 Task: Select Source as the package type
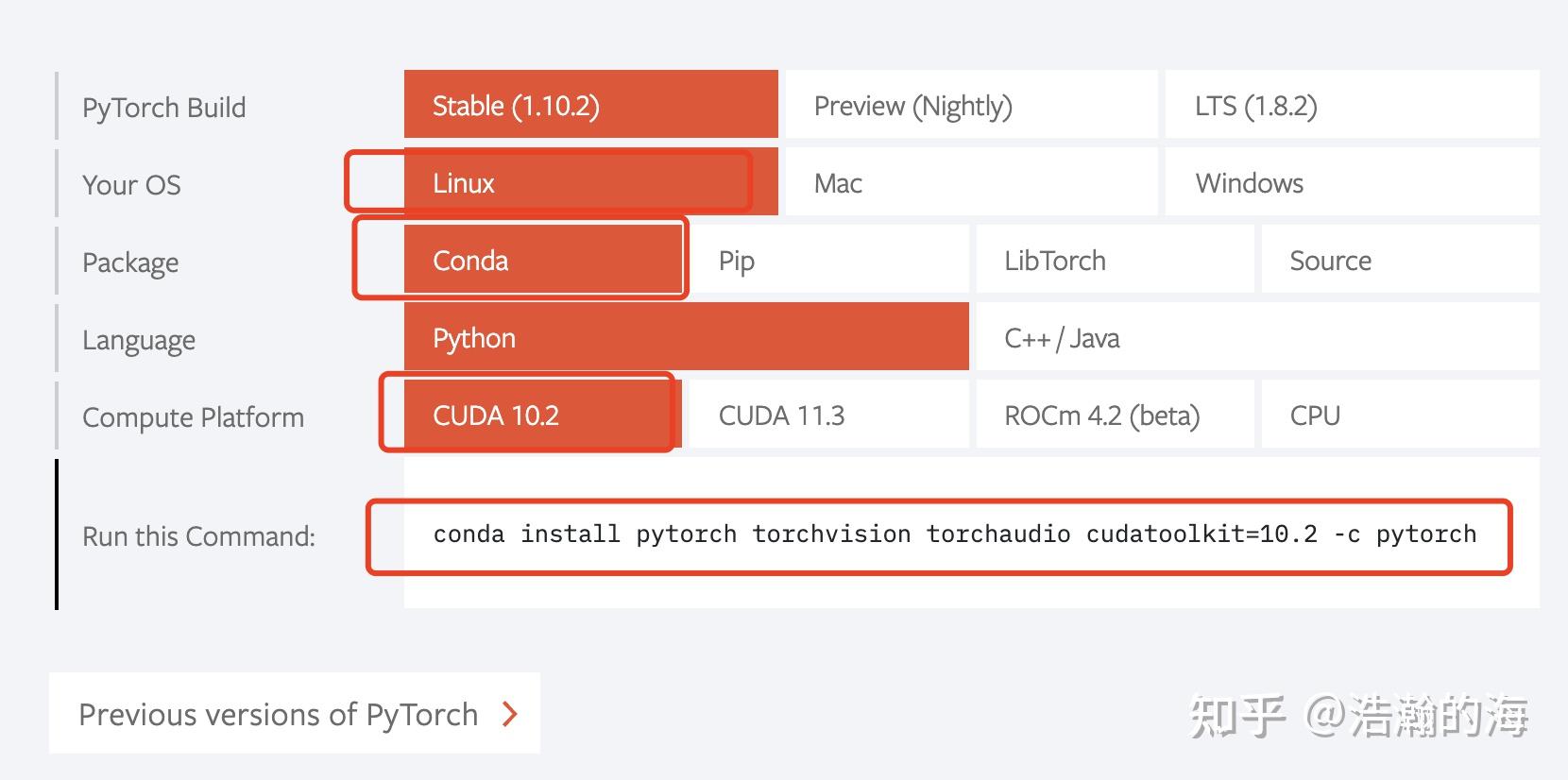1400,261
